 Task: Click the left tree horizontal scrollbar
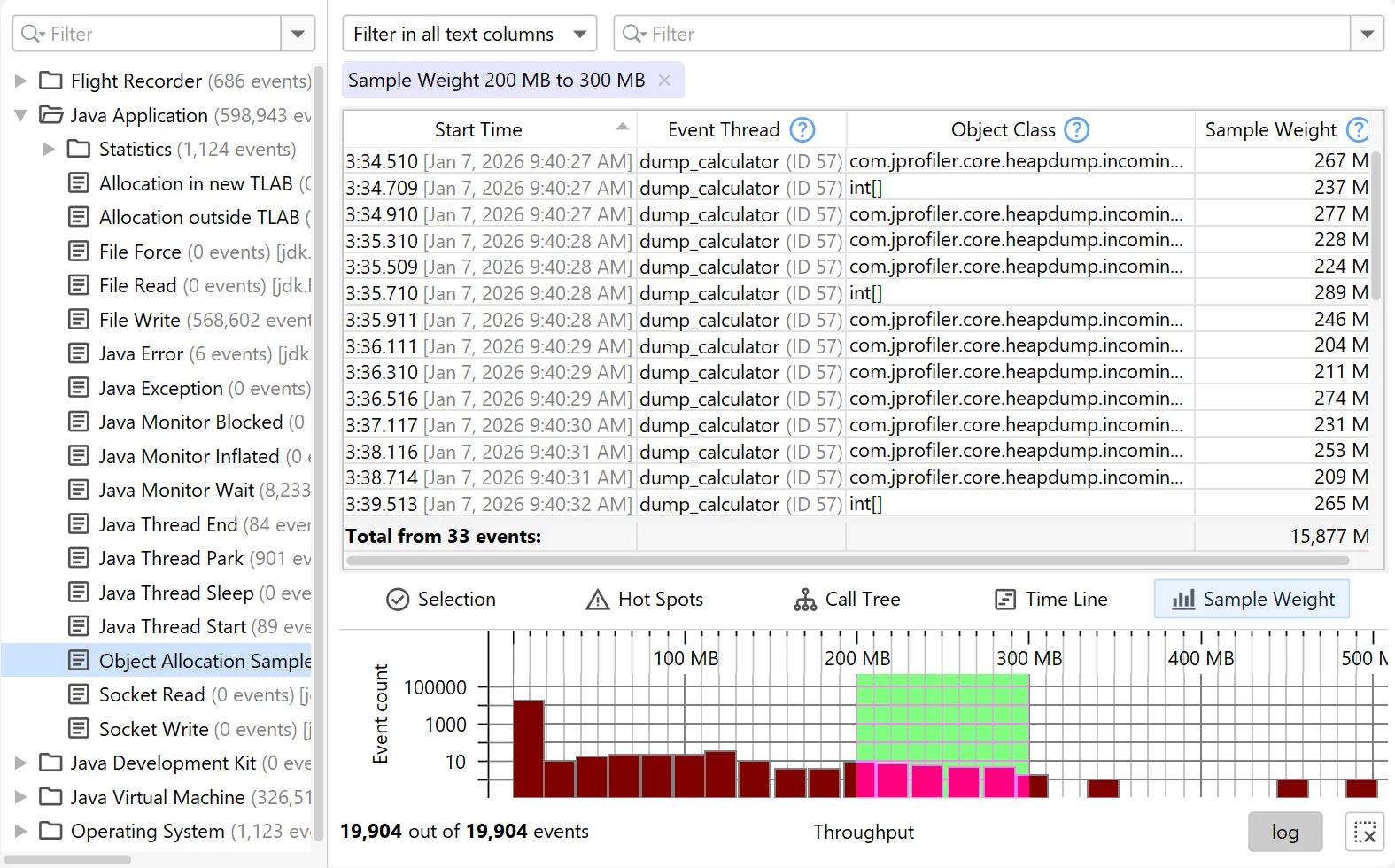tap(66, 859)
